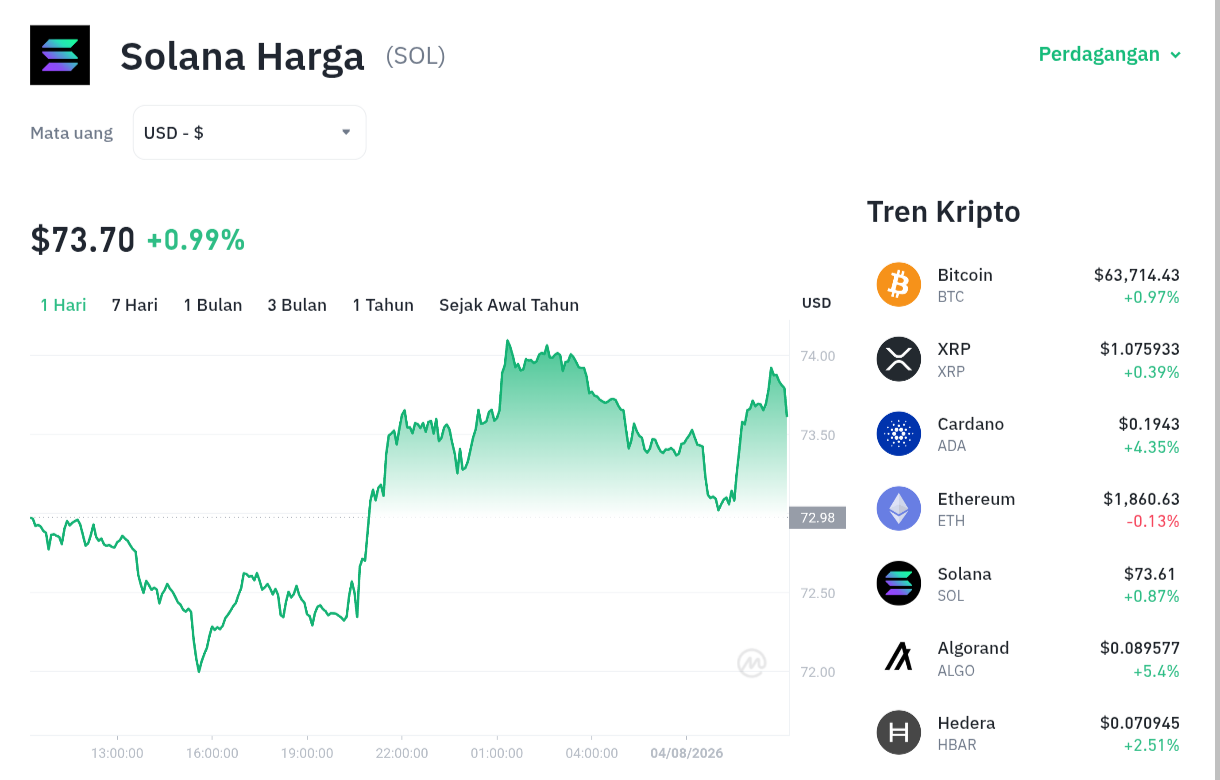Click the 72.98 price marker on the chart axis

pos(818,517)
